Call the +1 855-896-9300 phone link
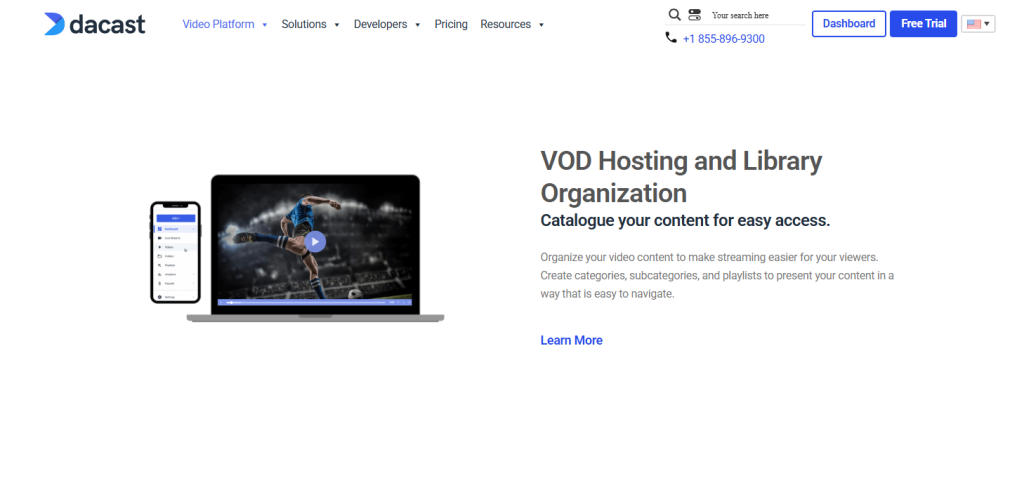 click(x=724, y=39)
